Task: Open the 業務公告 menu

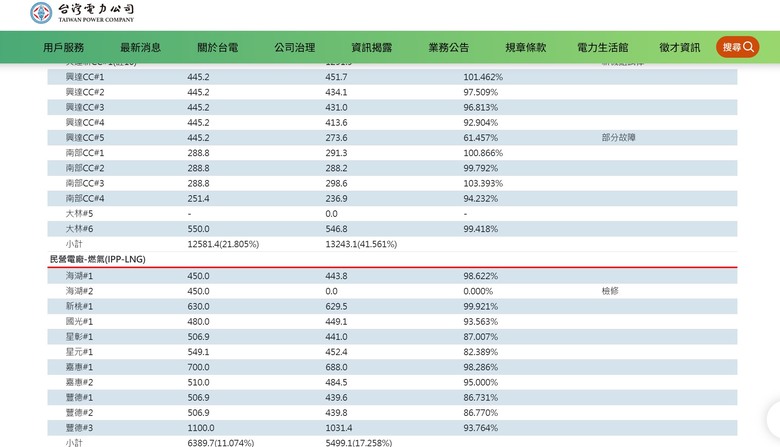Action: (449, 47)
